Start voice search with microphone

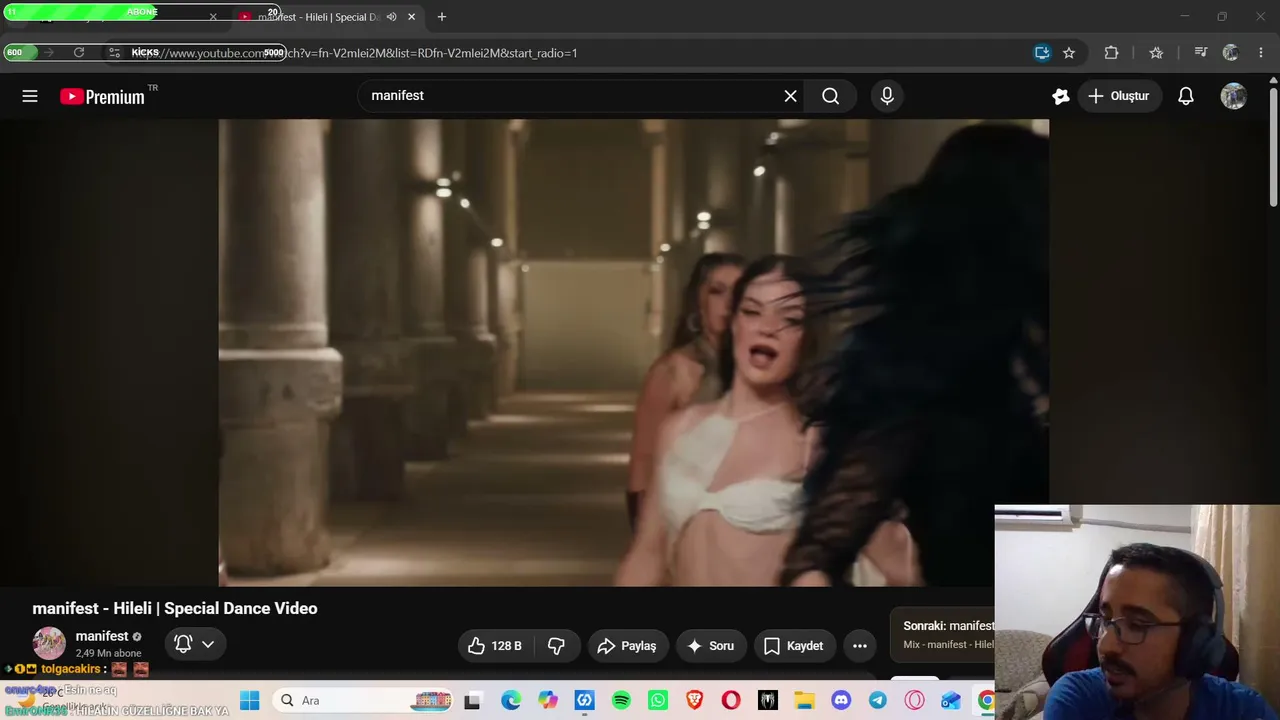click(x=887, y=96)
